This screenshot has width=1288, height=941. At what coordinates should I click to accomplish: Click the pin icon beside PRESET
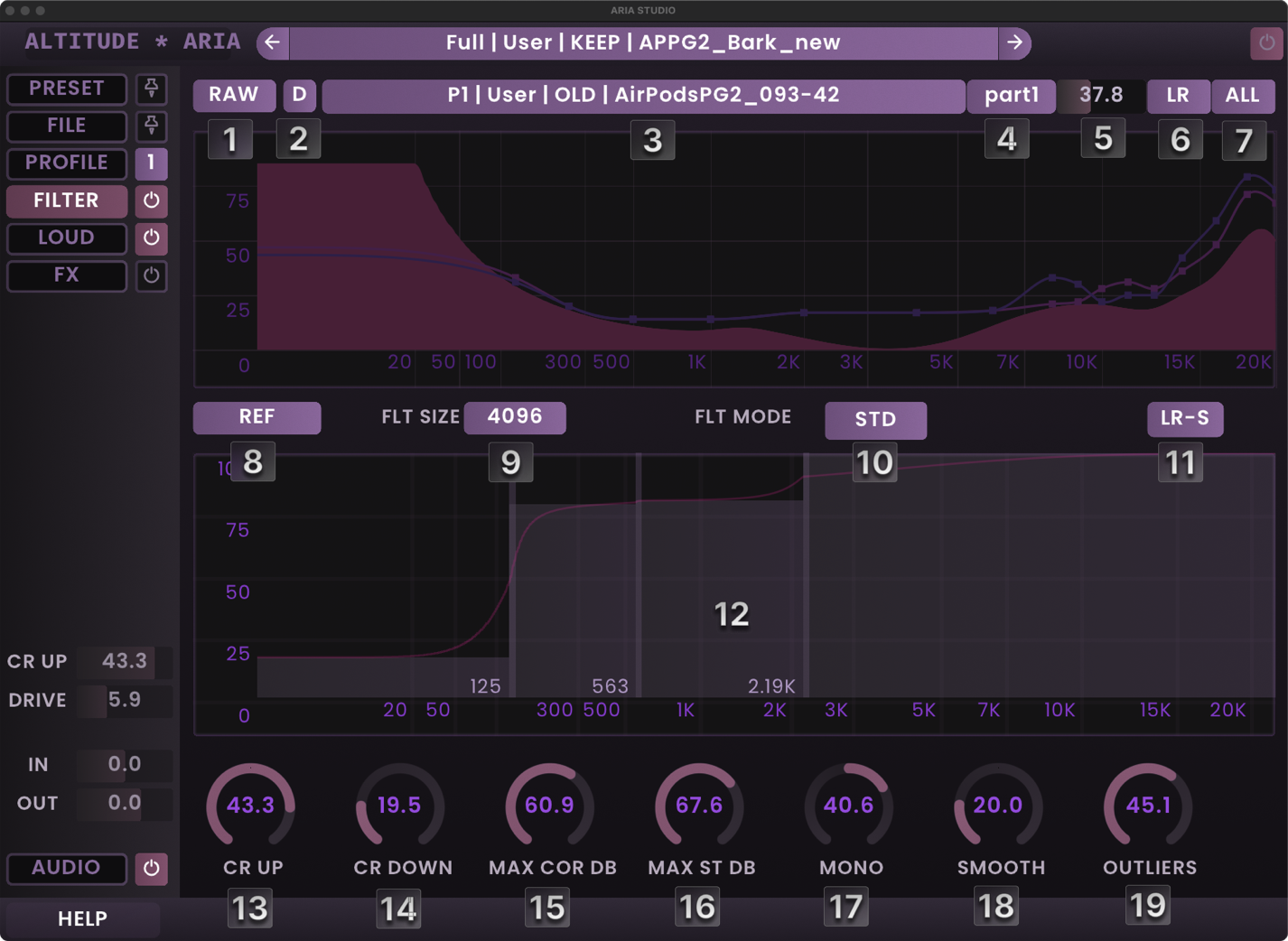pyautogui.click(x=151, y=89)
